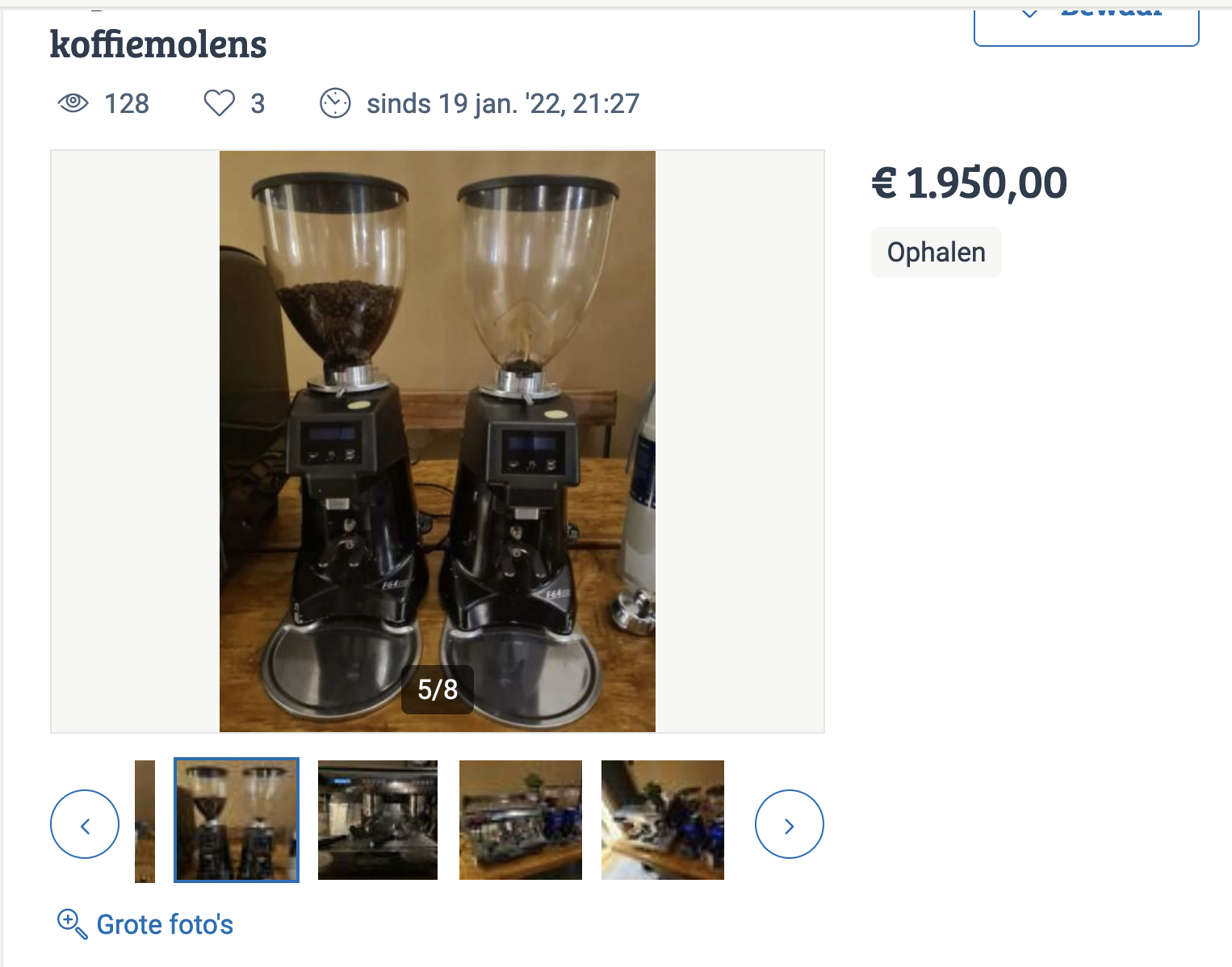Click the eye views icon
The width and height of the screenshot is (1232, 967).
pyautogui.click(x=73, y=103)
